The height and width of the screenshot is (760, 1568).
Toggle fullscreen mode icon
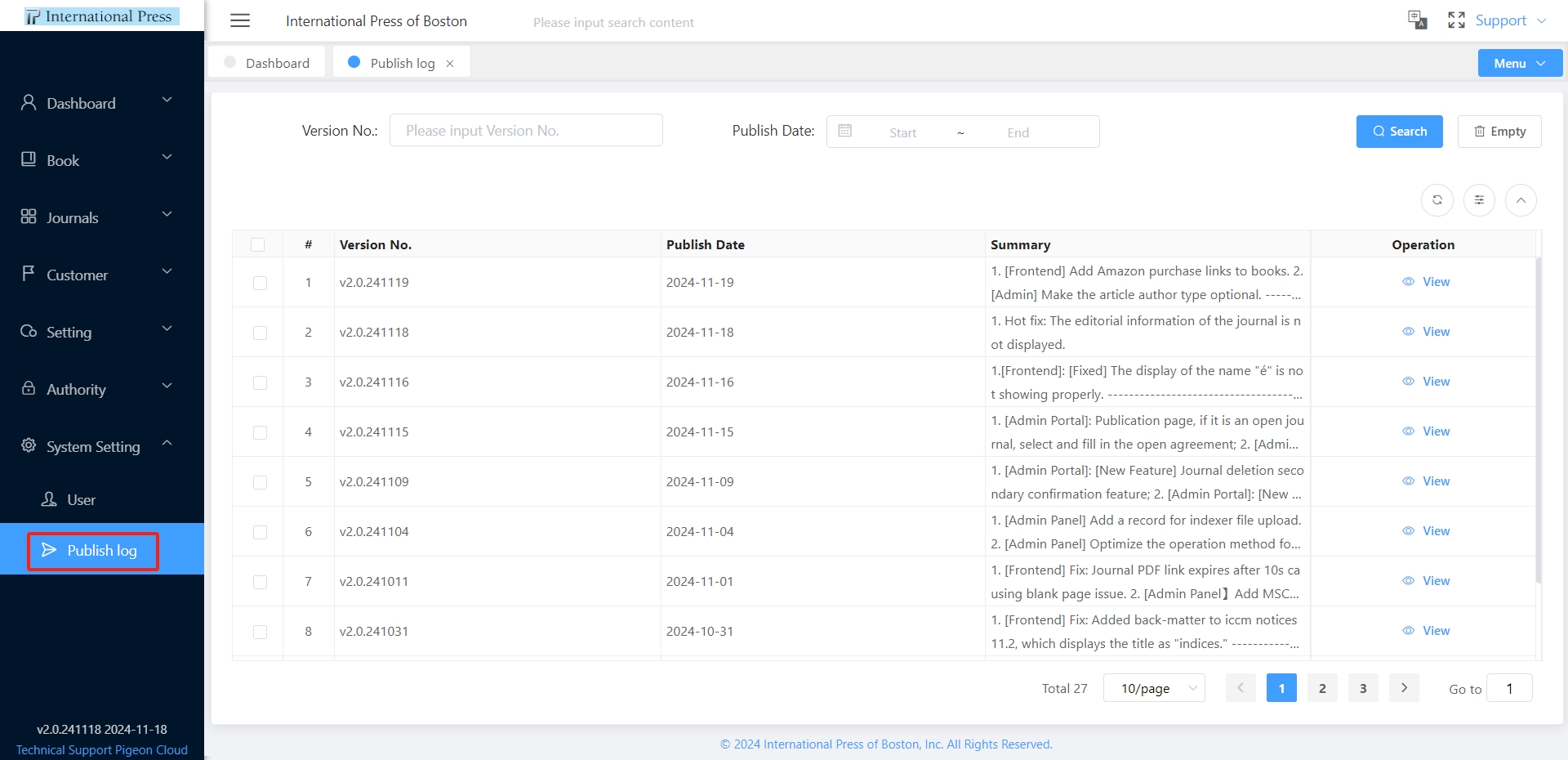(x=1456, y=20)
